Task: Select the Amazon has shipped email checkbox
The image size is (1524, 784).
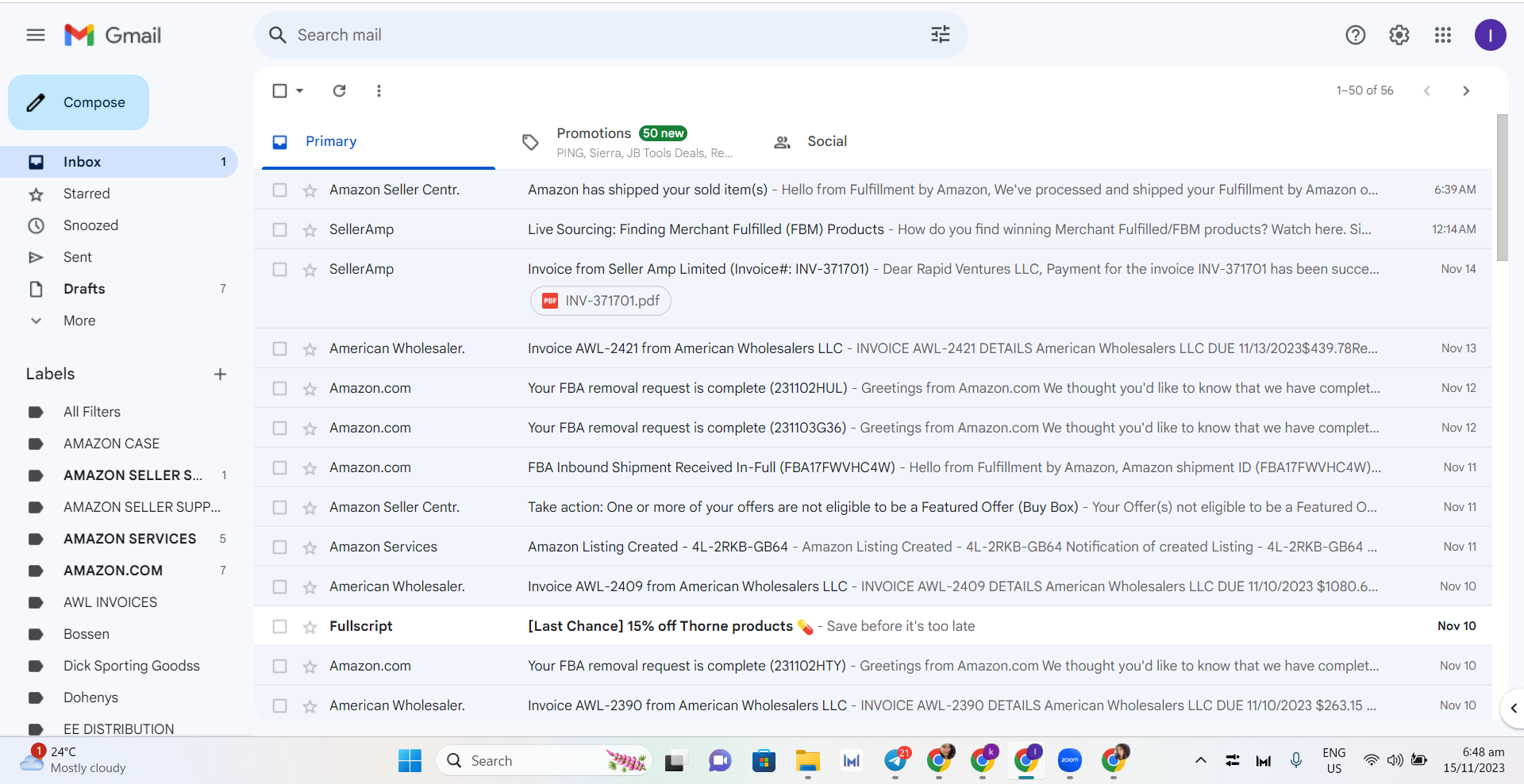Action: [x=279, y=190]
